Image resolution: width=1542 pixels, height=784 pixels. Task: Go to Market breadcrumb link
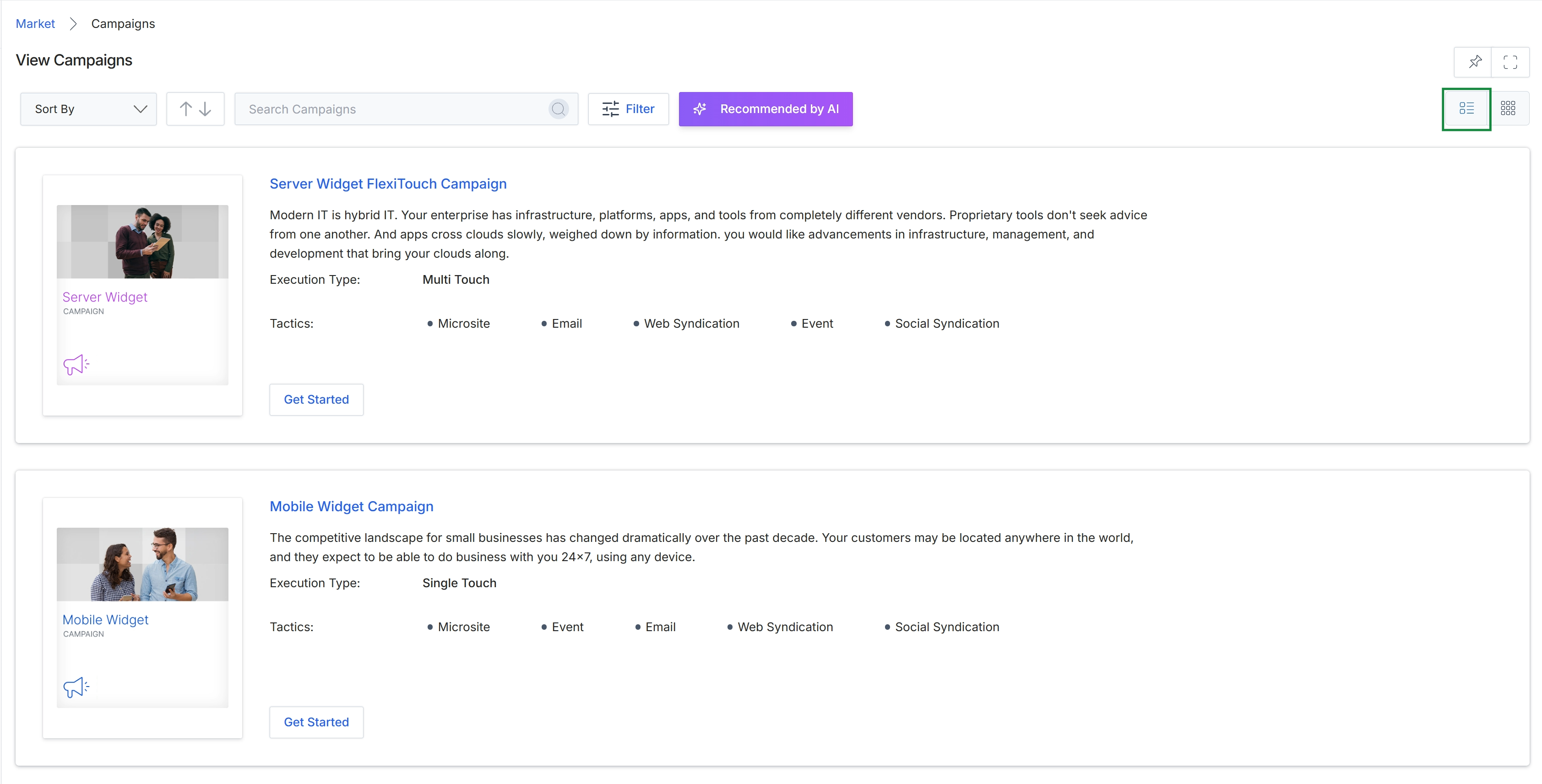[x=35, y=24]
